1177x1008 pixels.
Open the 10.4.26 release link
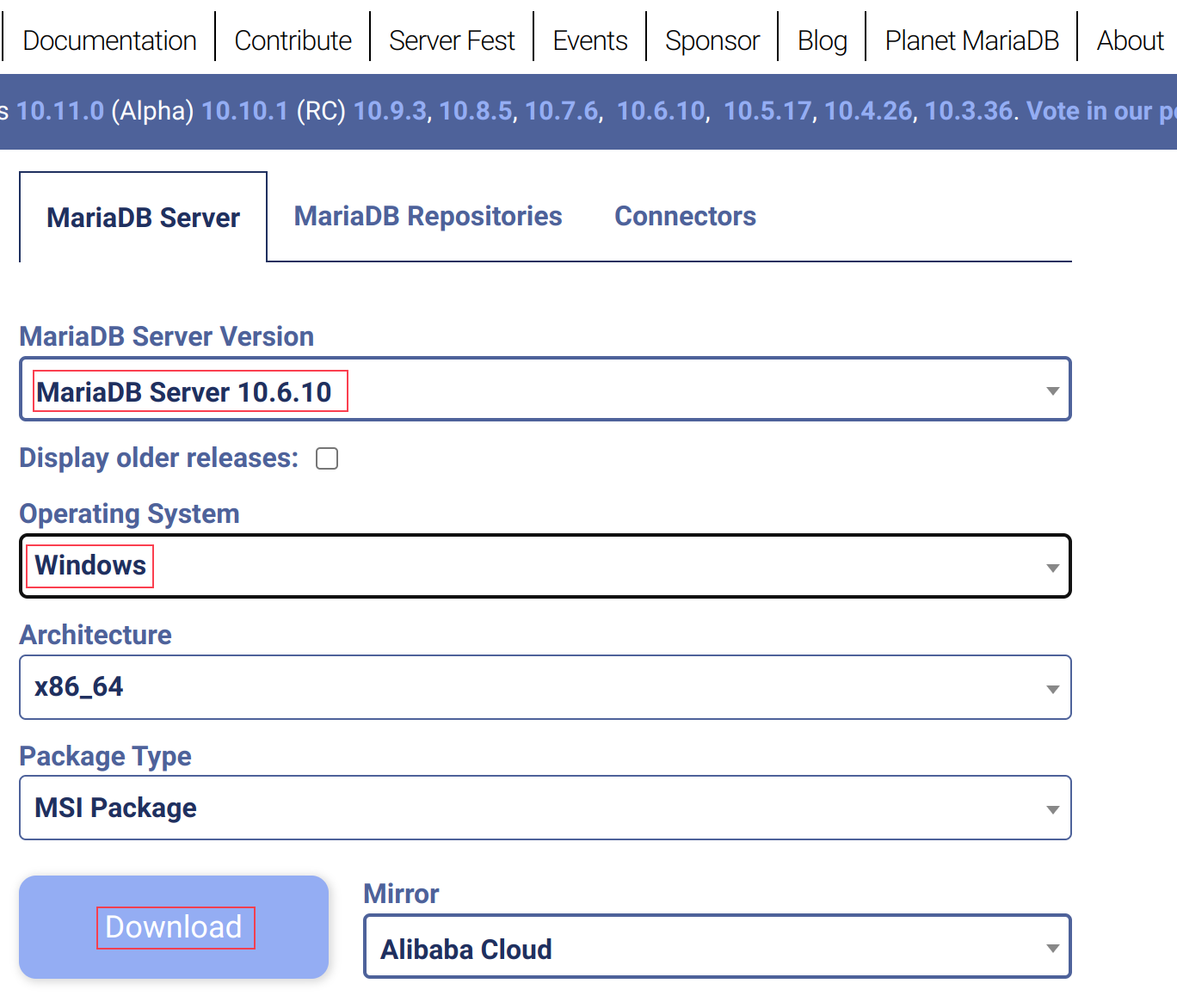pos(868,110)
